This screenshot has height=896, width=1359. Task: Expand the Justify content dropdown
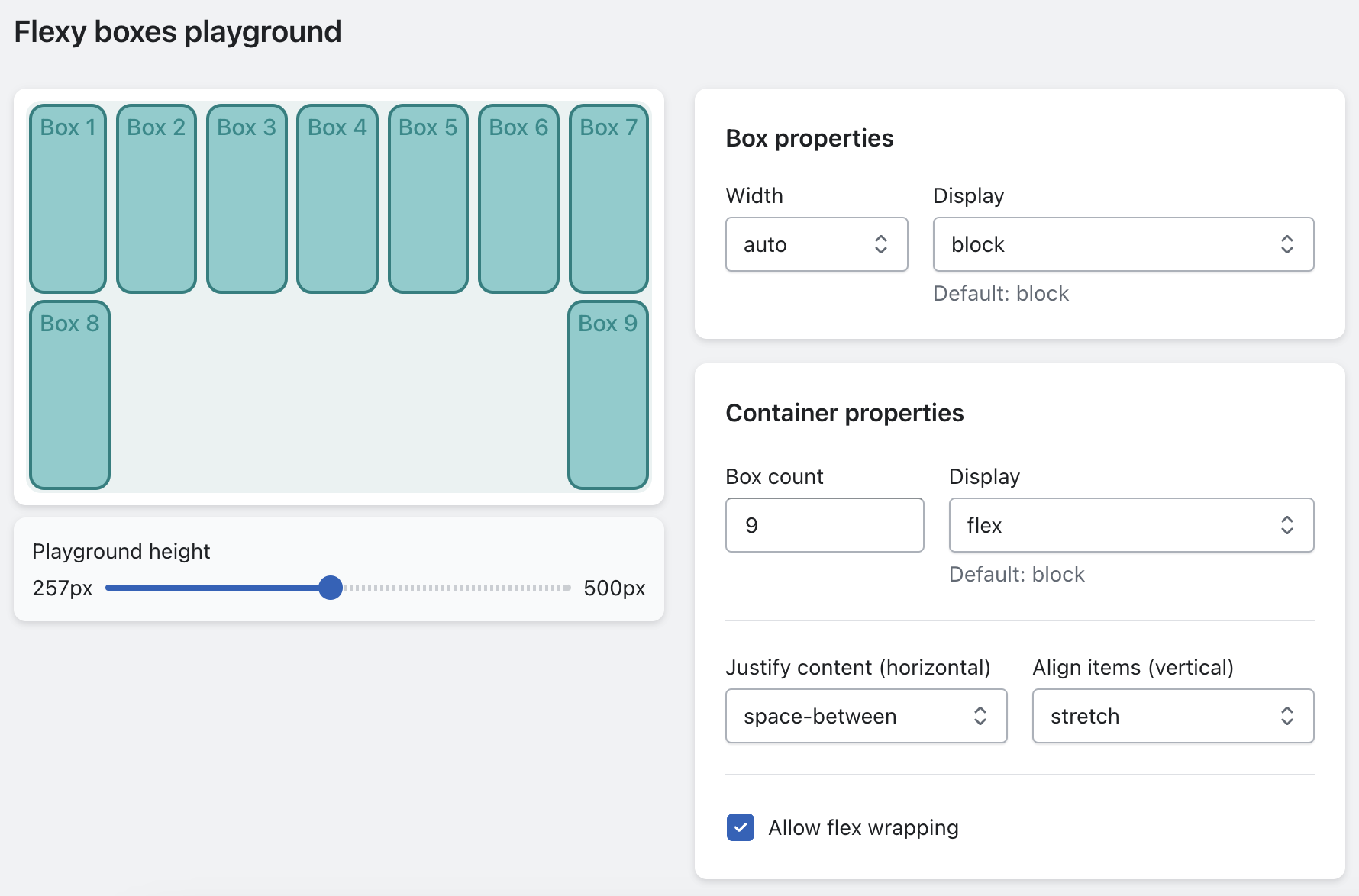click(x=866, y=716)
